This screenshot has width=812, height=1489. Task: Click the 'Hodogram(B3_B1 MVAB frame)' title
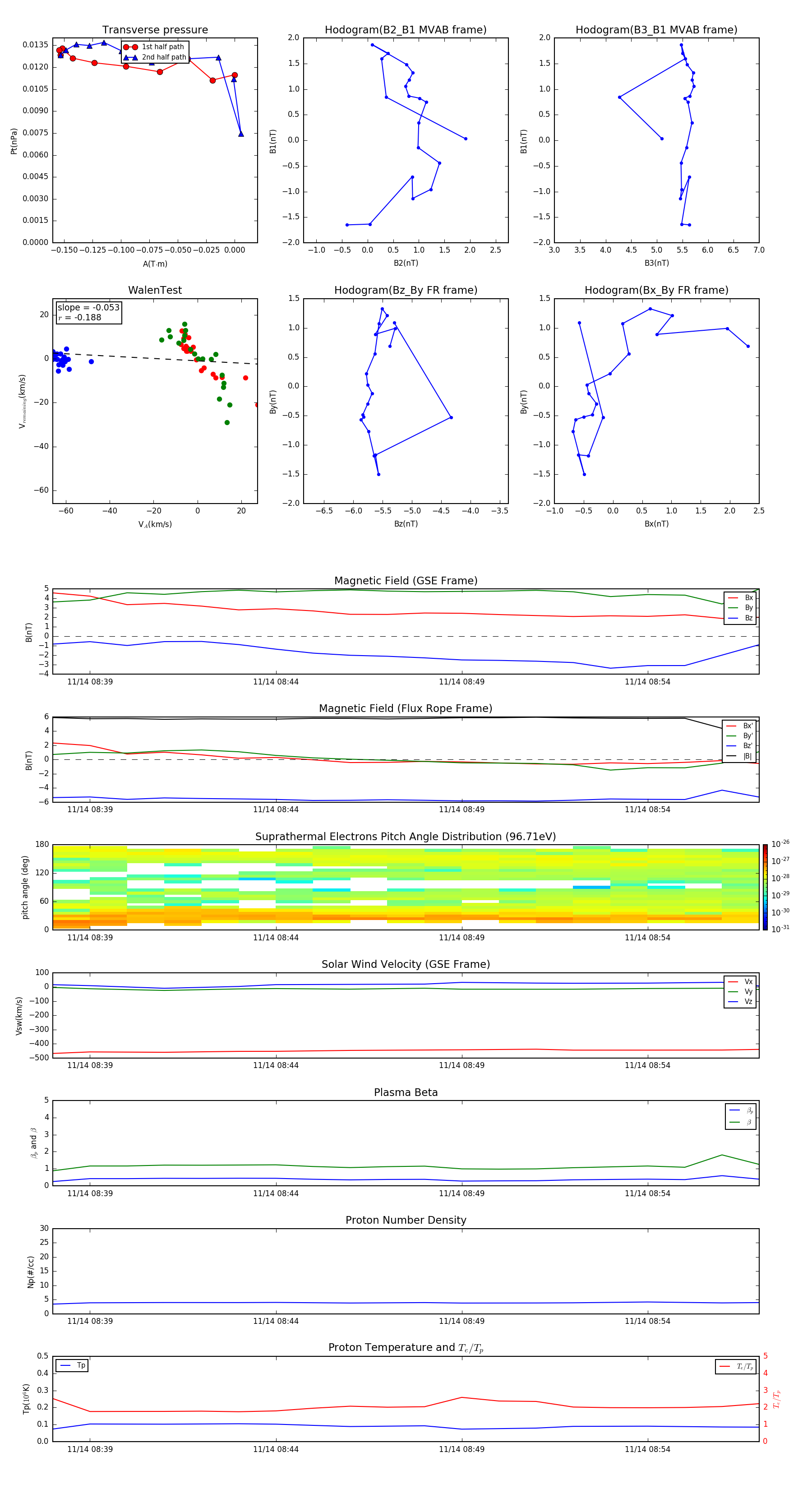[x=656, y=30]
